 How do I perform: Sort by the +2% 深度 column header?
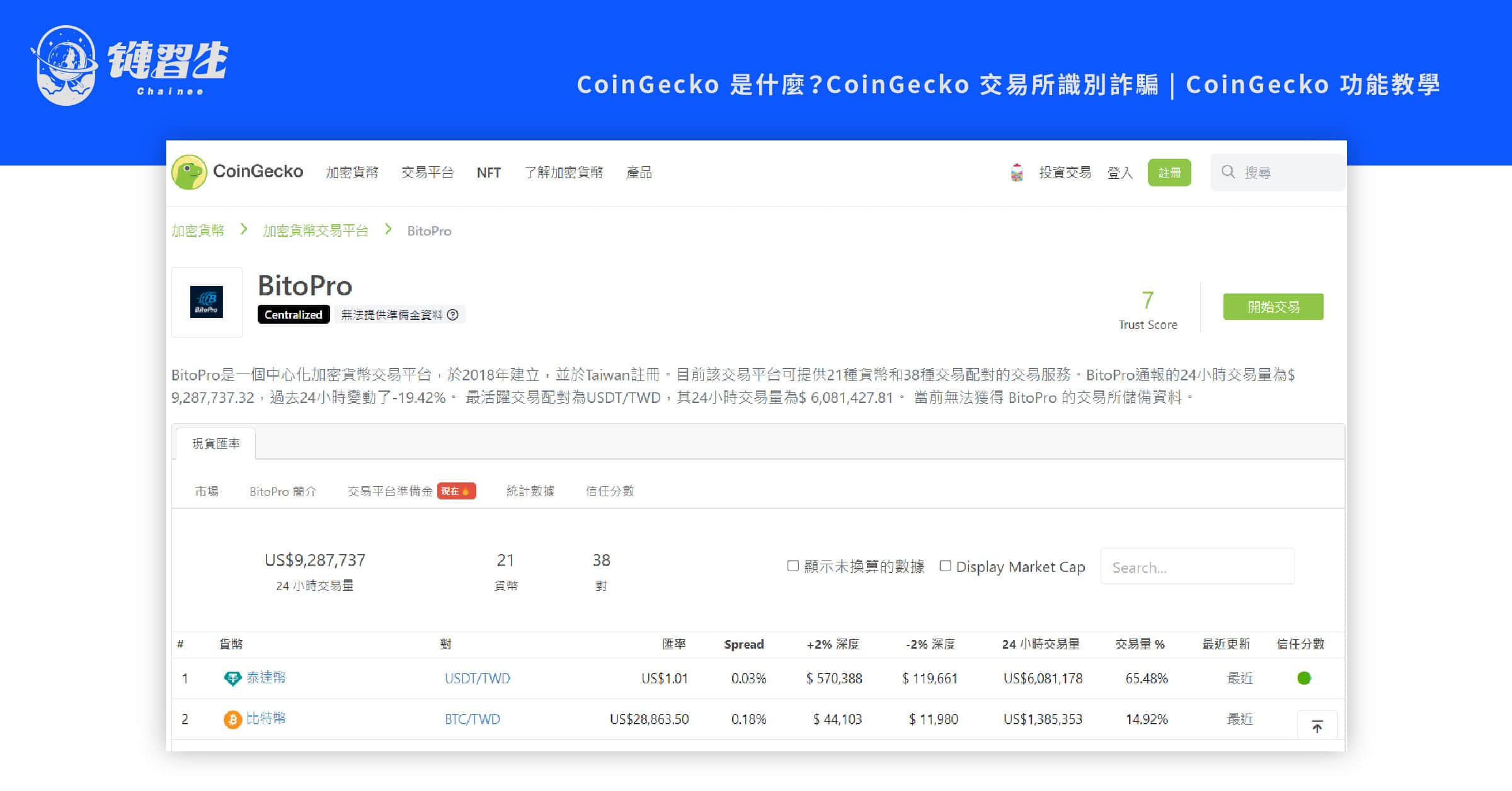(x=833, y=644)
